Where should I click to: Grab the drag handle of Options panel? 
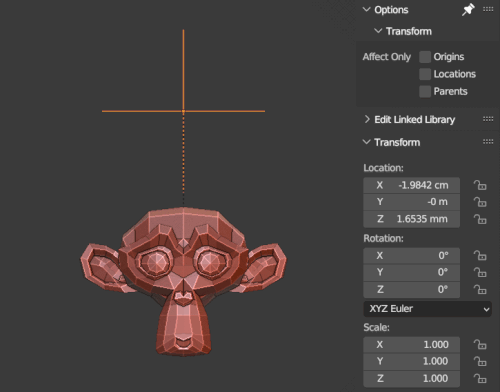[488, 9]
